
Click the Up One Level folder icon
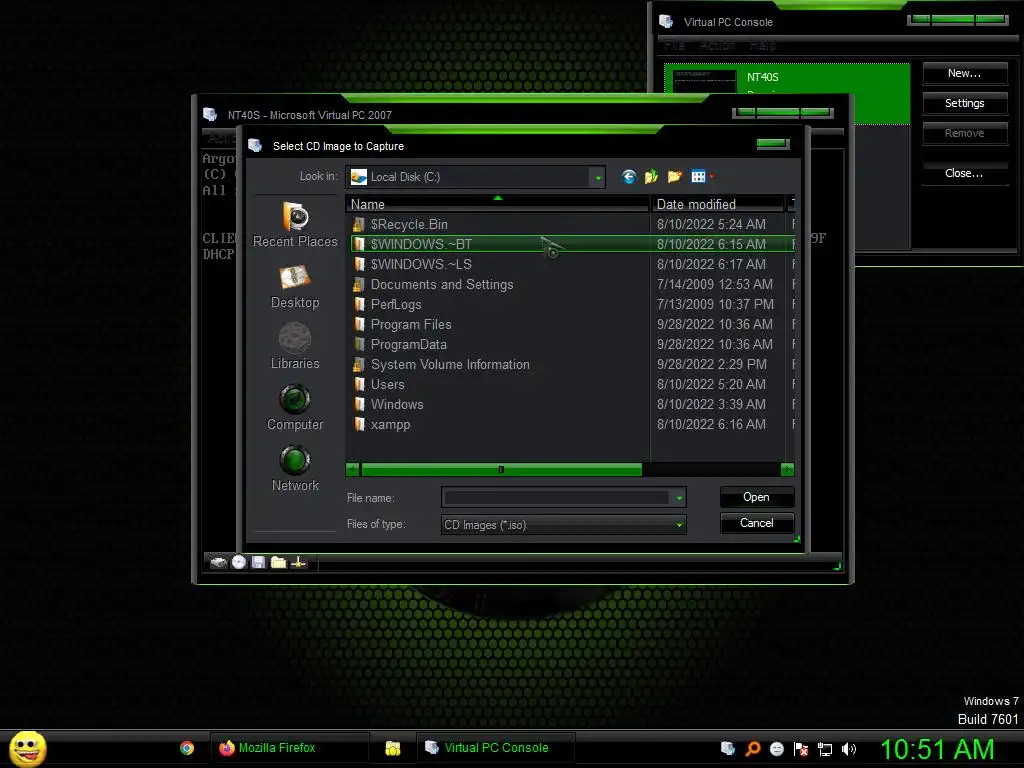coord(651,176)
